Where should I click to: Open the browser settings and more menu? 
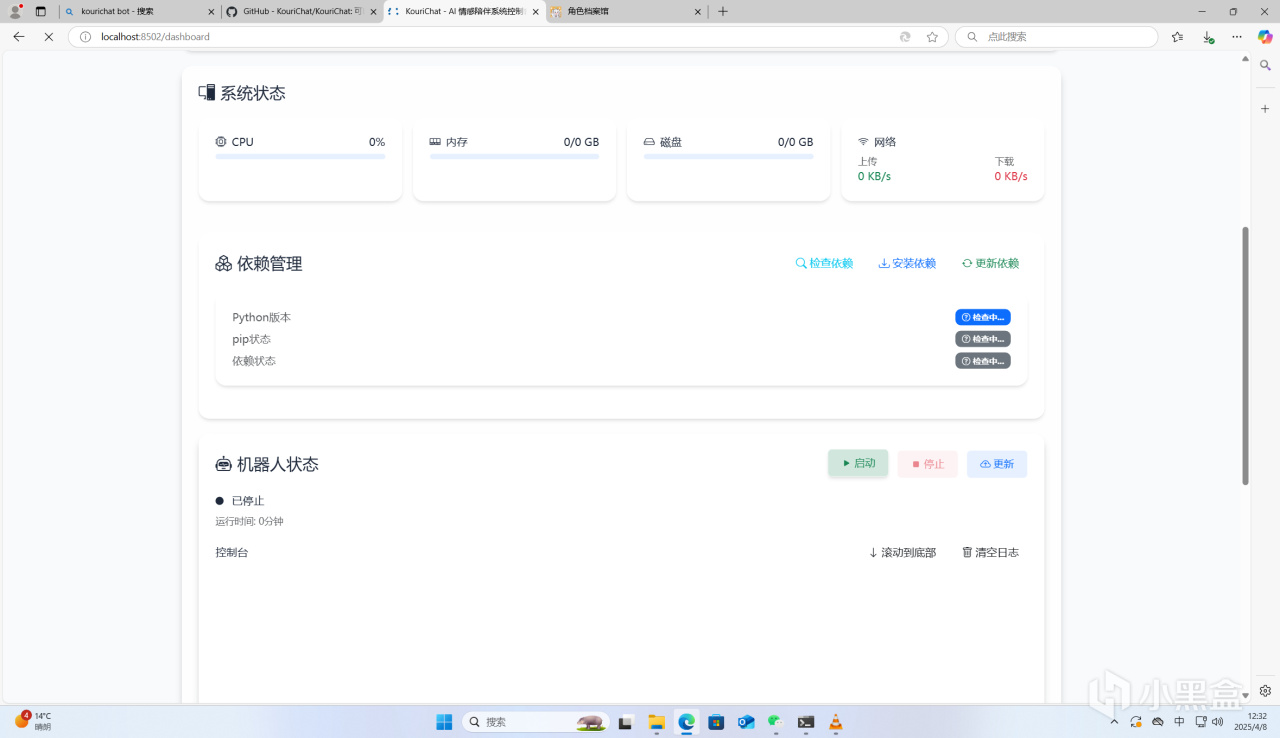tap(1237, 36)
